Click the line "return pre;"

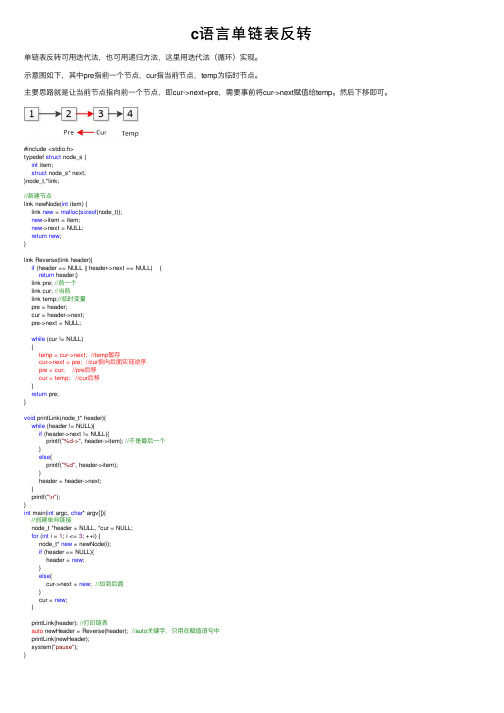point(45,394)
